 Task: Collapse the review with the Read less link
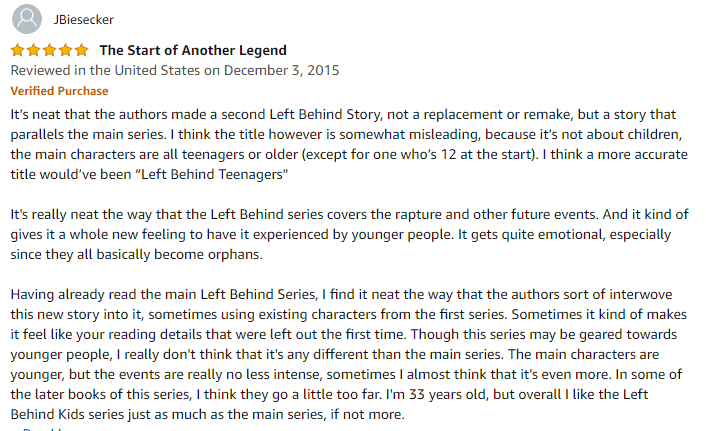[x=40, y=428]
